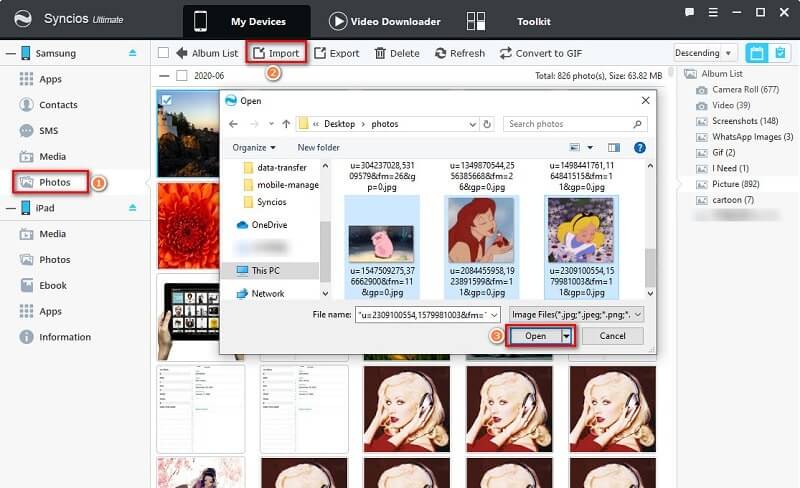Select WhatsApp Images album
The height and width of the screenshot is (488, 800).
coord(753,137)
